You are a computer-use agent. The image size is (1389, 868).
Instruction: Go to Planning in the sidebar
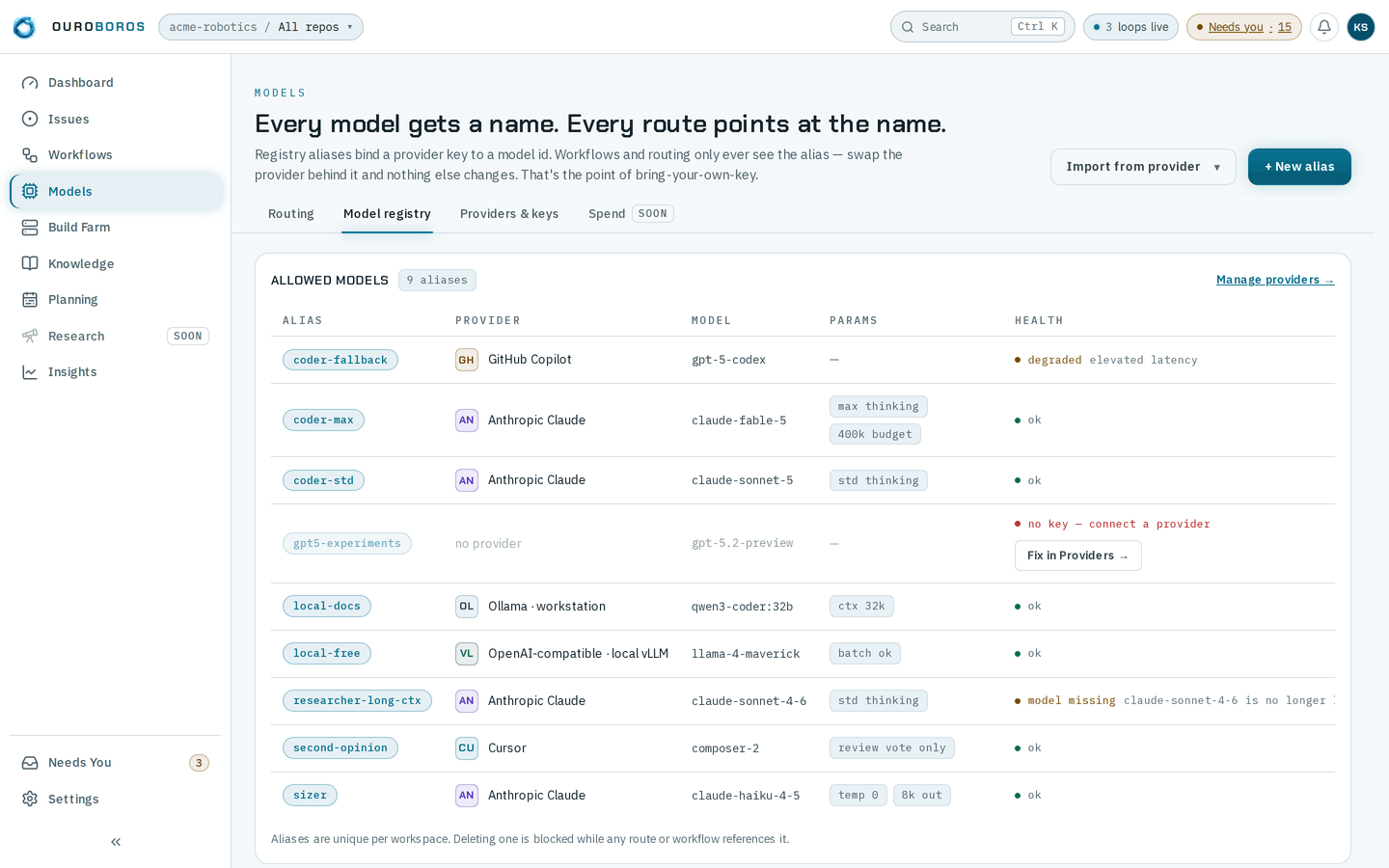pyautogui.click(x=116, y=300)
